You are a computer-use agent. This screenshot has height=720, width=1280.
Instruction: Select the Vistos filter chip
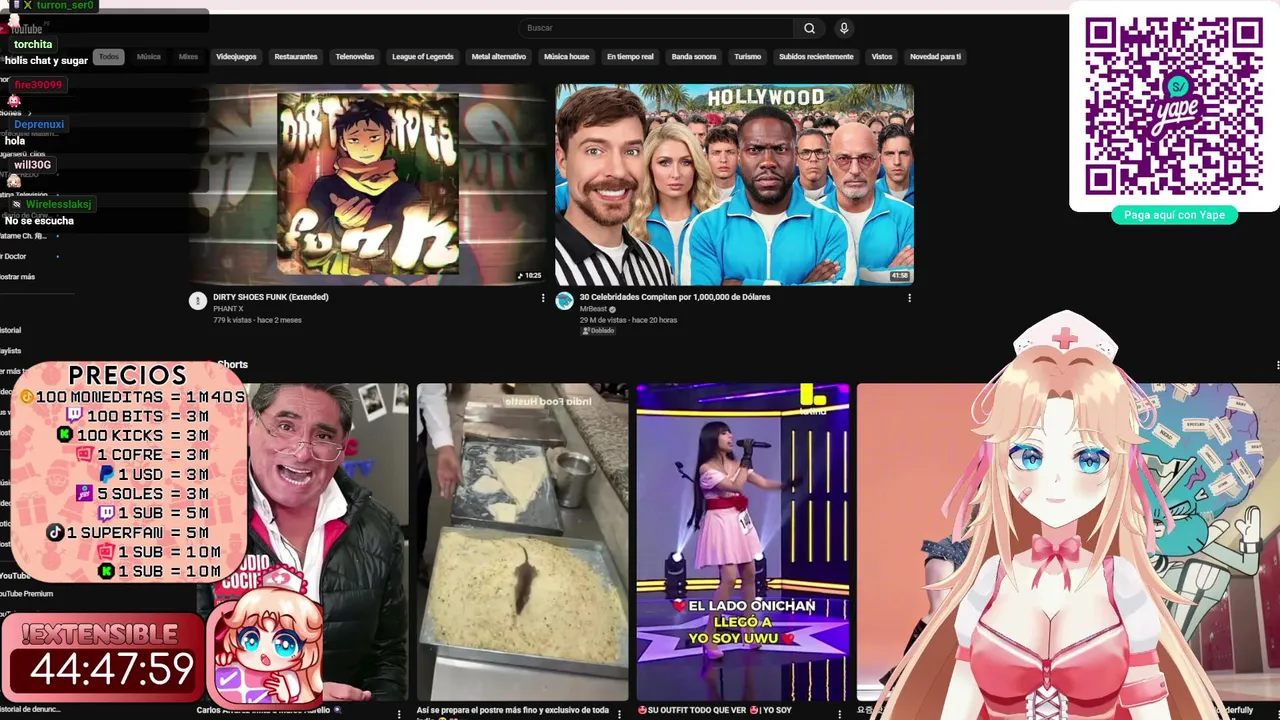(x=882, y=57)
